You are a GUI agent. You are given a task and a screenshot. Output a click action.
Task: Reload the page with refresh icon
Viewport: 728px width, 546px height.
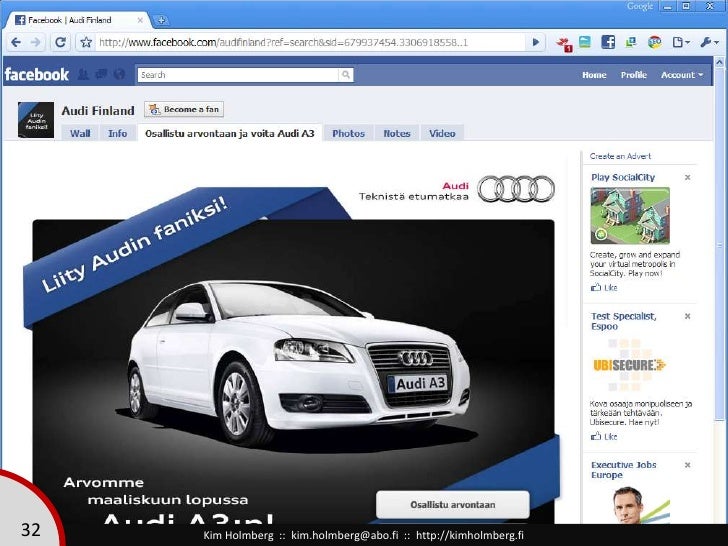coord(60,42)
